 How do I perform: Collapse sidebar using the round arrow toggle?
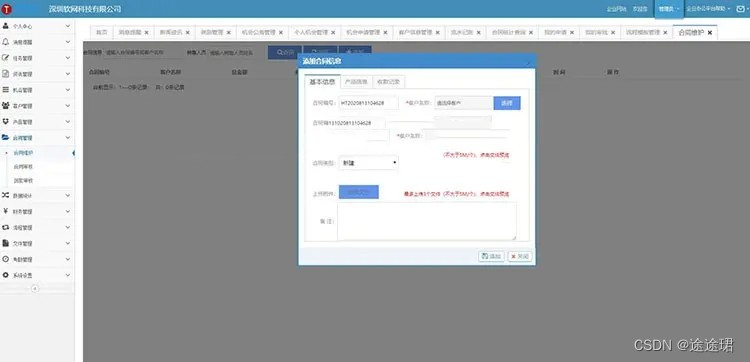click(35, 288)
